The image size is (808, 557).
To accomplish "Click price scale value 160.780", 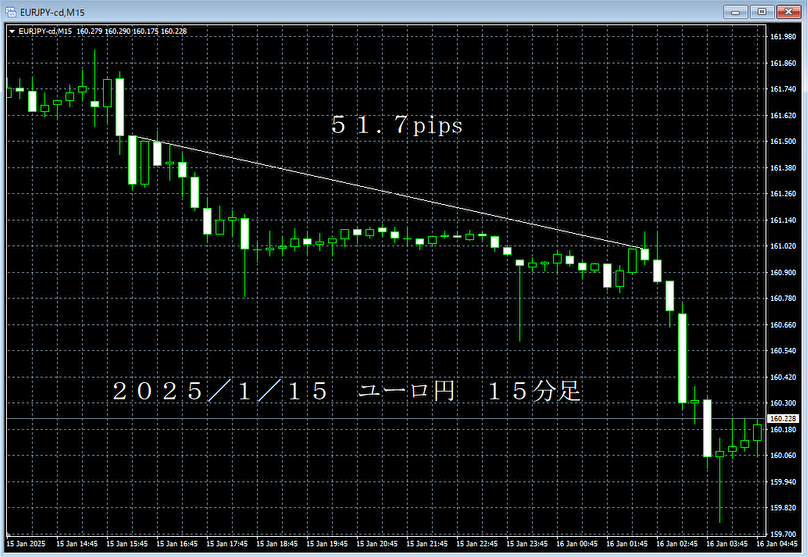I will click(x=783, y=298).
